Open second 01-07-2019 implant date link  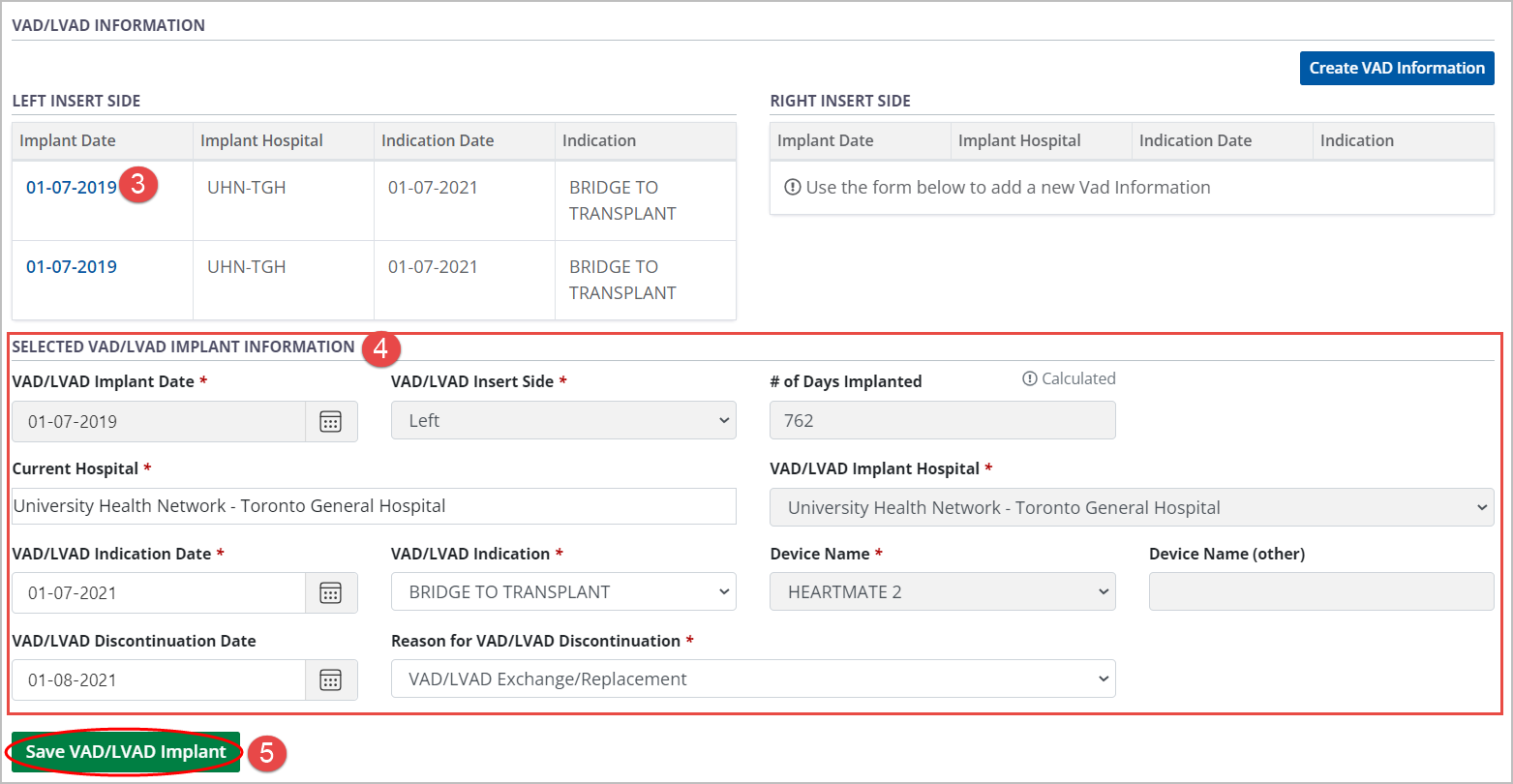(x=72, y=267)
